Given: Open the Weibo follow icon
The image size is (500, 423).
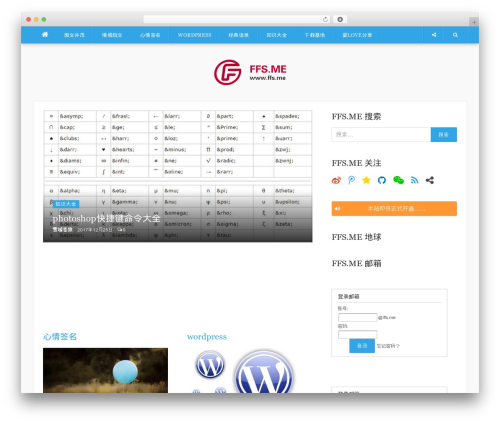Looking at the screenshot, I should pos(336,180).
